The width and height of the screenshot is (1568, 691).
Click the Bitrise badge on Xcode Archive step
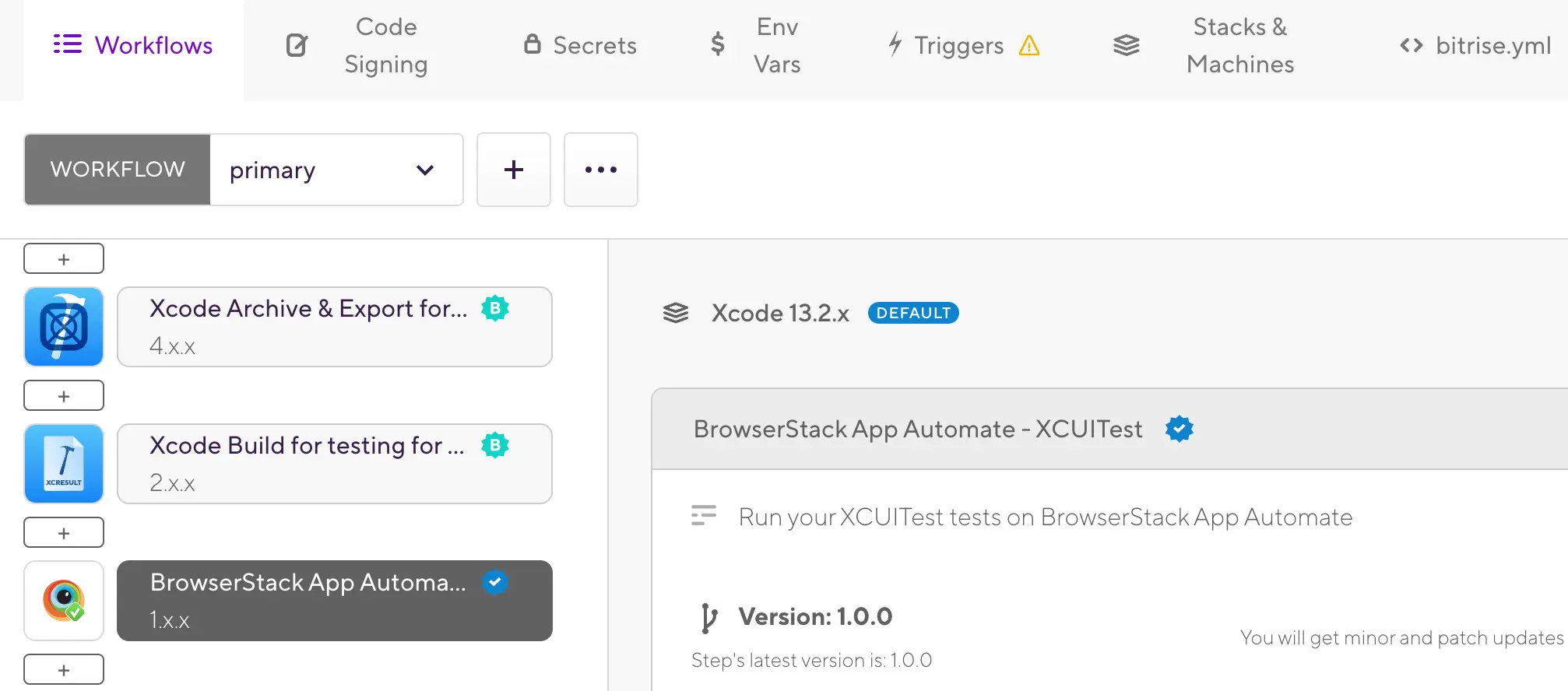[x=495, y=309]
